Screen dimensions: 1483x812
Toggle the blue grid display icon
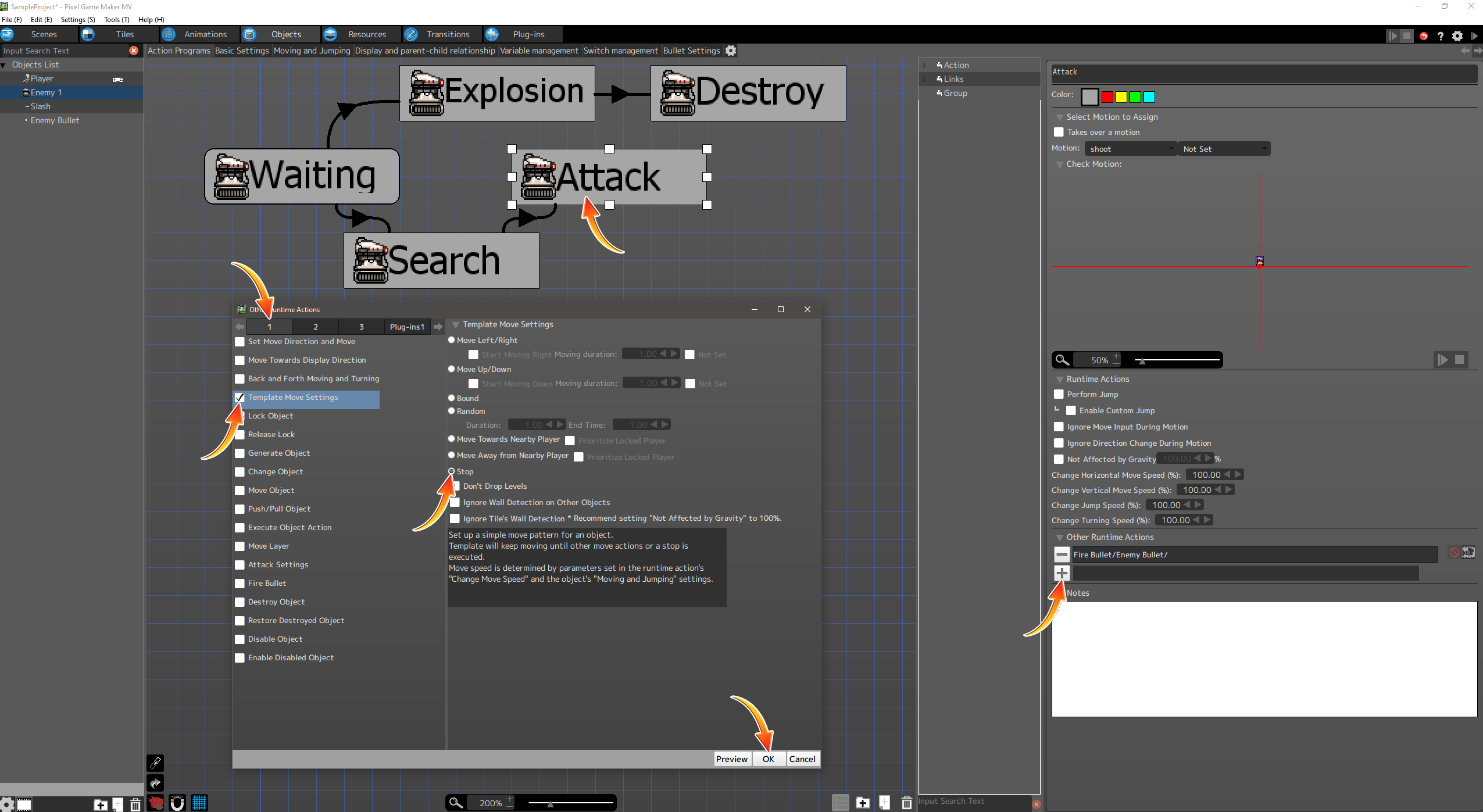pos(199,803)
